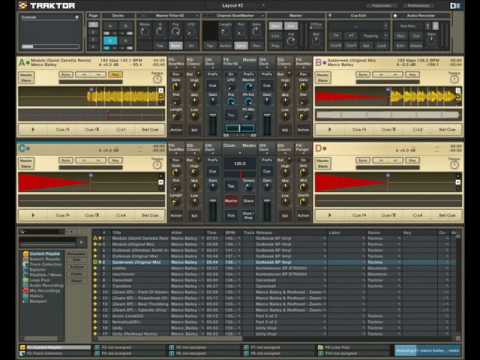Image resolution: width=480 pixels, height=360 pixels.
Task: Toggle the highlighted Key button on deck A
Action: tap(115, 75)
